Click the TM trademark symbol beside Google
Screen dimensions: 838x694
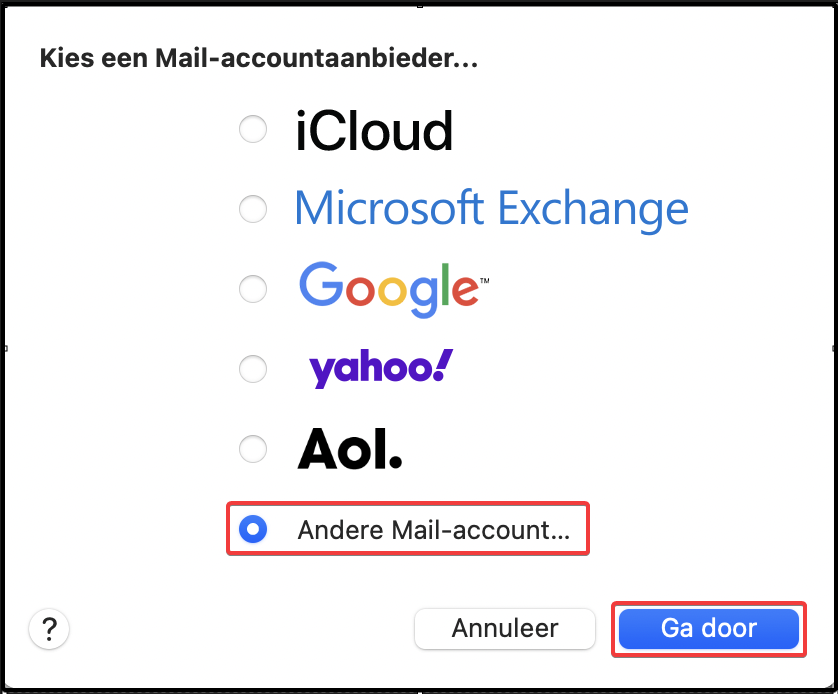point(484,280)
